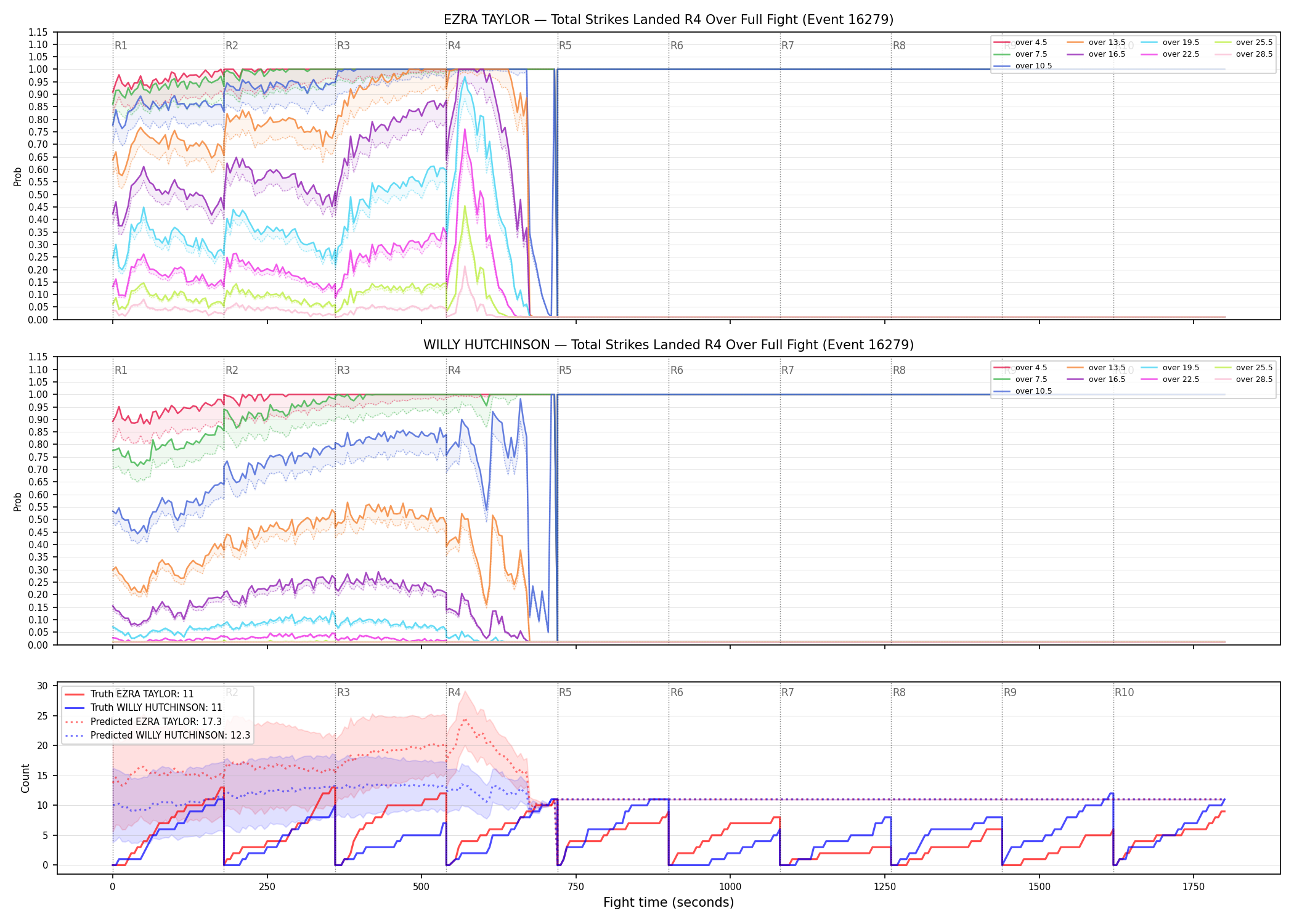
Task: Select 'over 4.5' legend entry in Willy Hutchinson chart
Action: coord(1020,368)
